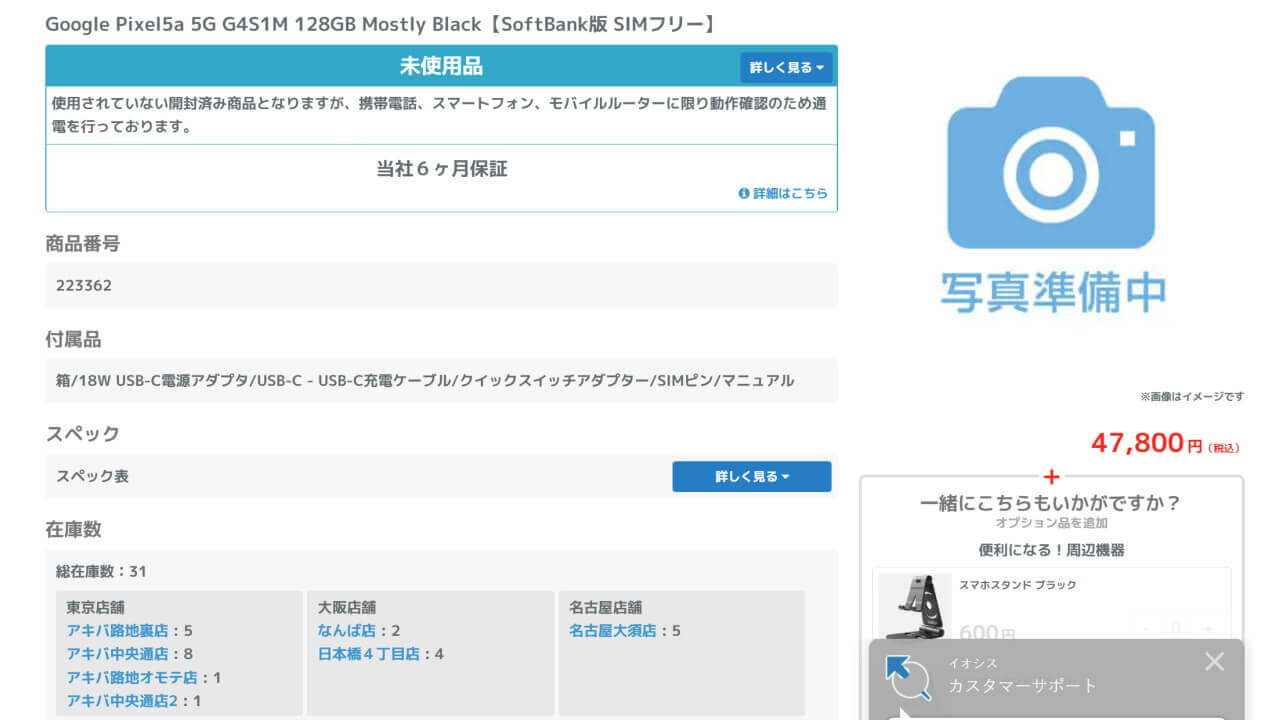Click the スマホスタンド ブラック product name
Screen dimensions: 1280x720
coord(1018,585)
